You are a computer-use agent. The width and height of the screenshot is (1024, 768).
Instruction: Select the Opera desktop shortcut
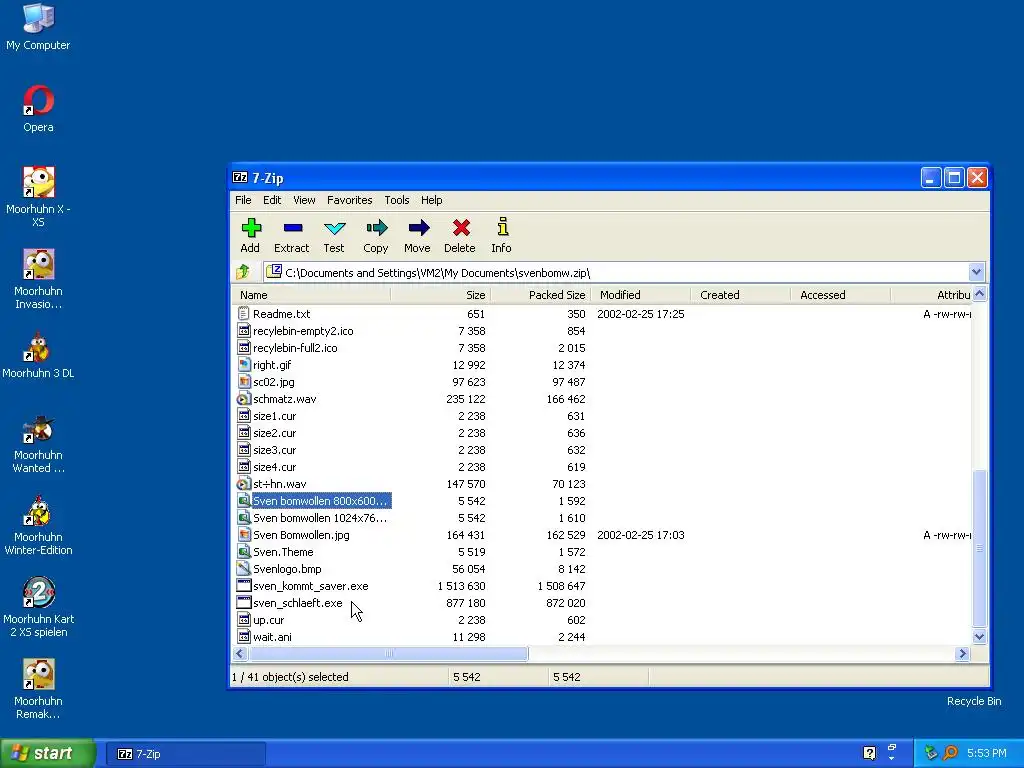click(x=38, y=101)
